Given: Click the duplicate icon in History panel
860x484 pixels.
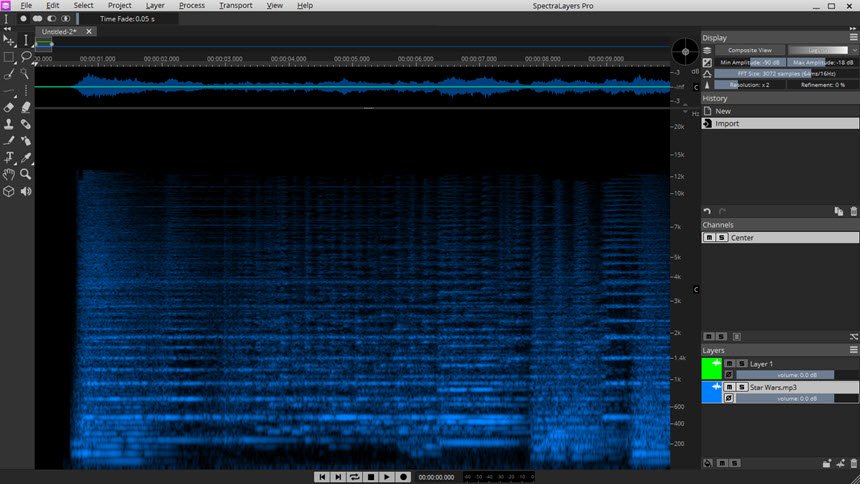Looking at the screenshot, I should [x=839, y=211].
